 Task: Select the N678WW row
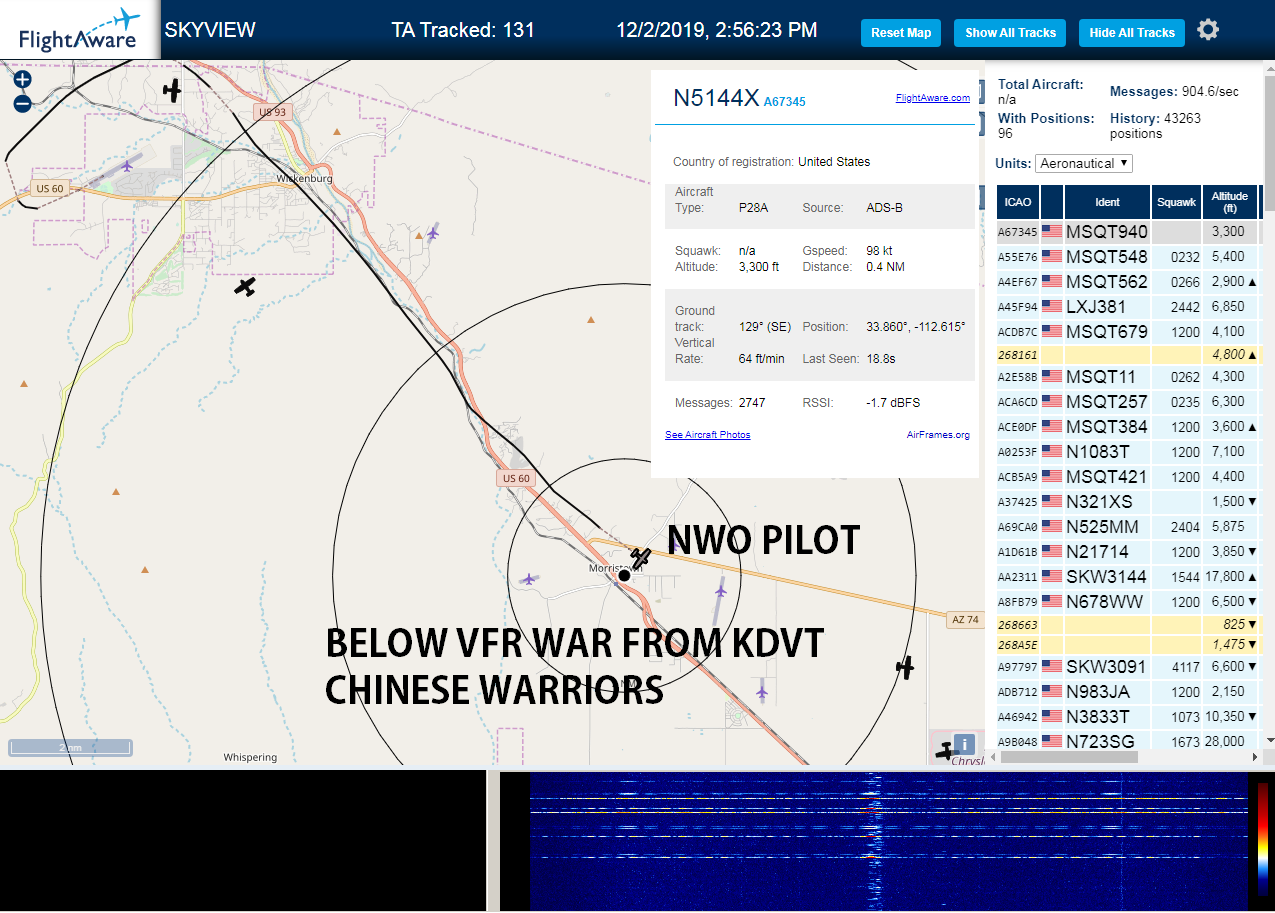click(x=1128, y=602)
